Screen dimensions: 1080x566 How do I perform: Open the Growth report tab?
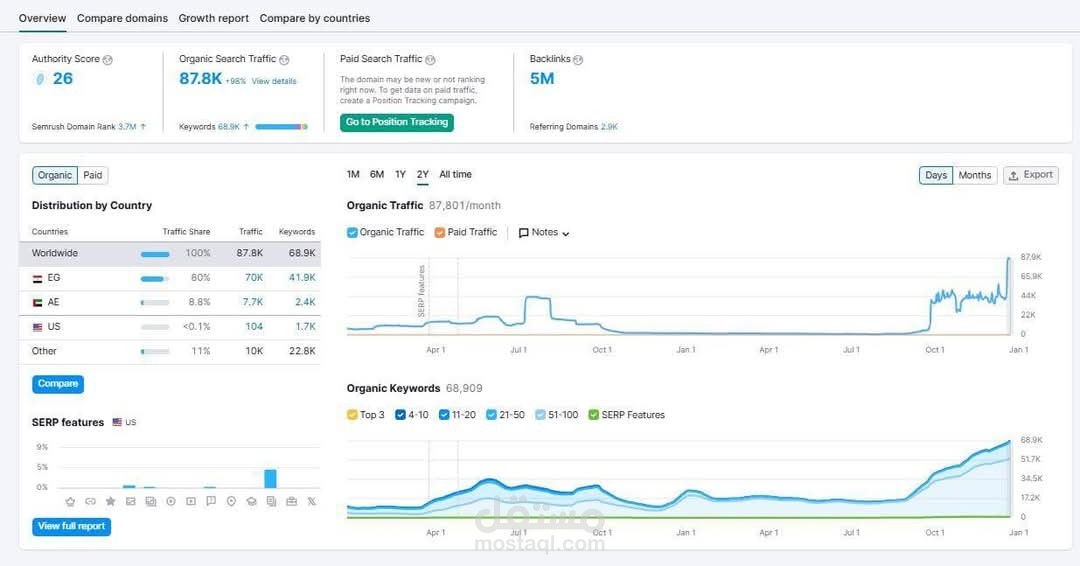(214, 18)
